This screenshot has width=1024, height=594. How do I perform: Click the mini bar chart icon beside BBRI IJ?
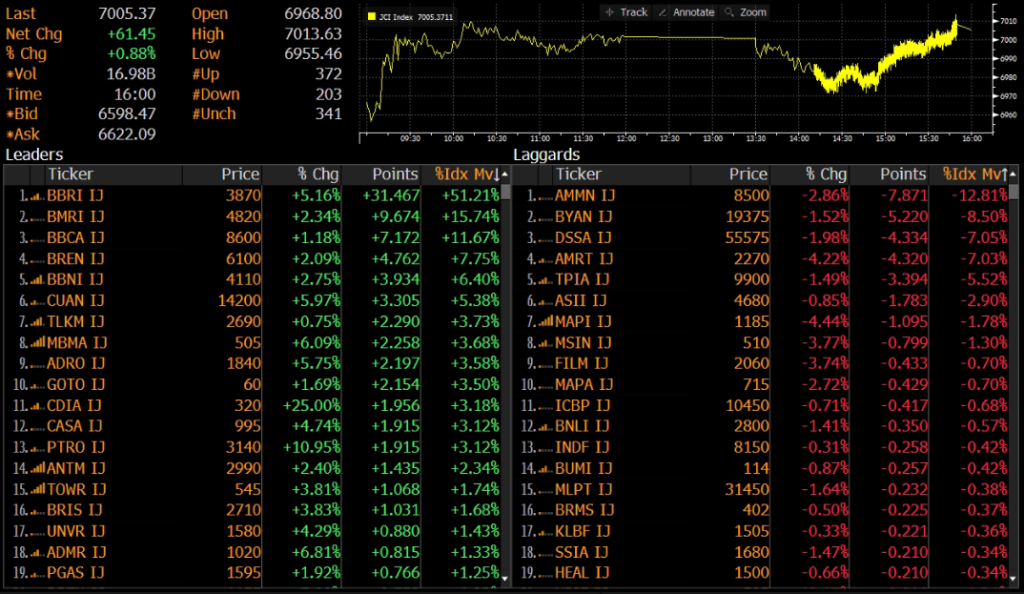coord(37,196)
